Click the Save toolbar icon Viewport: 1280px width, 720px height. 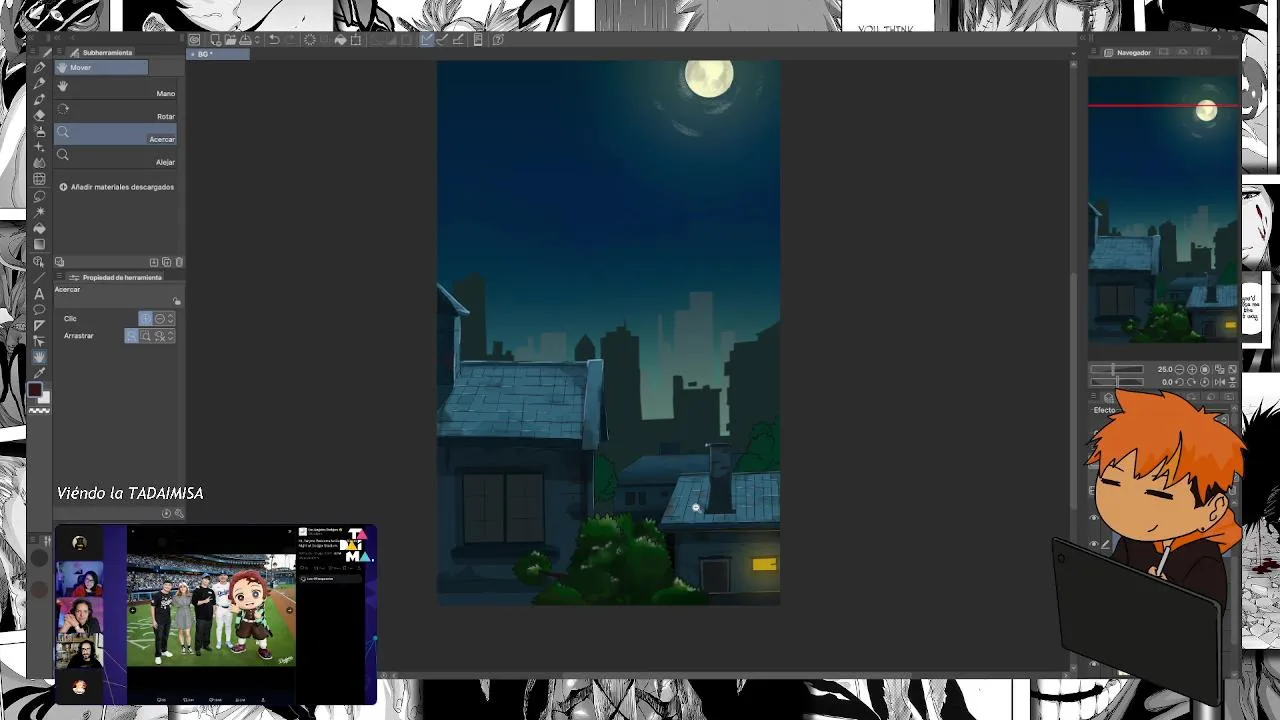pos(246,40)
